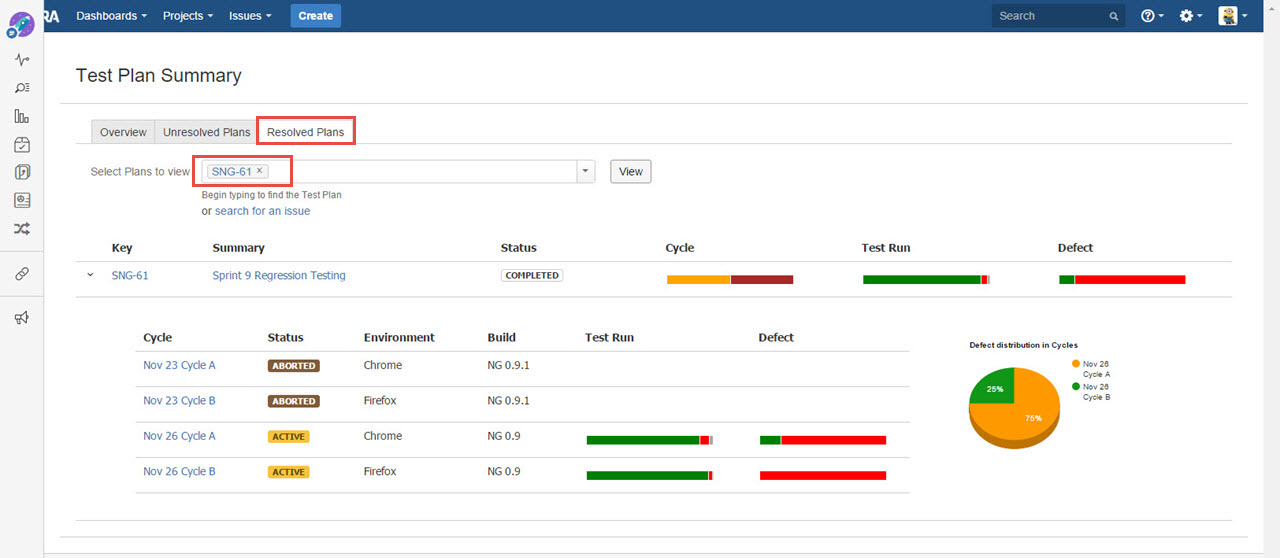
Task: Click NG 0.9 build for Nov 26 Cycle B
Action: point(504,472)
